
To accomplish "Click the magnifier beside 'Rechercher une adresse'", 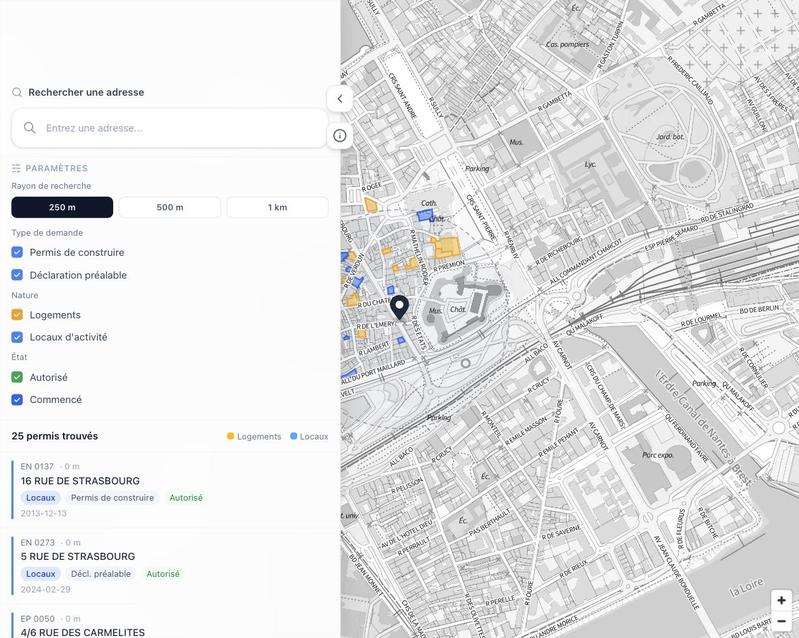I will 17,92.
